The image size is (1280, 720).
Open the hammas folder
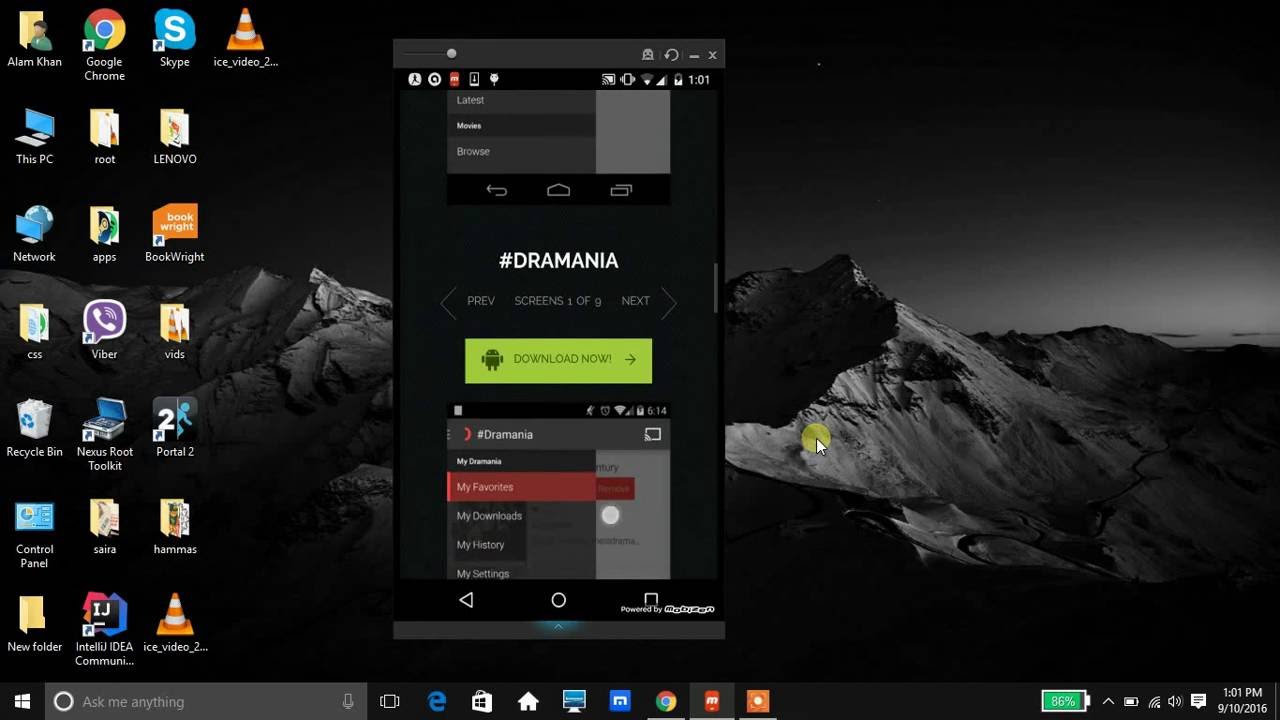(175, 527)
